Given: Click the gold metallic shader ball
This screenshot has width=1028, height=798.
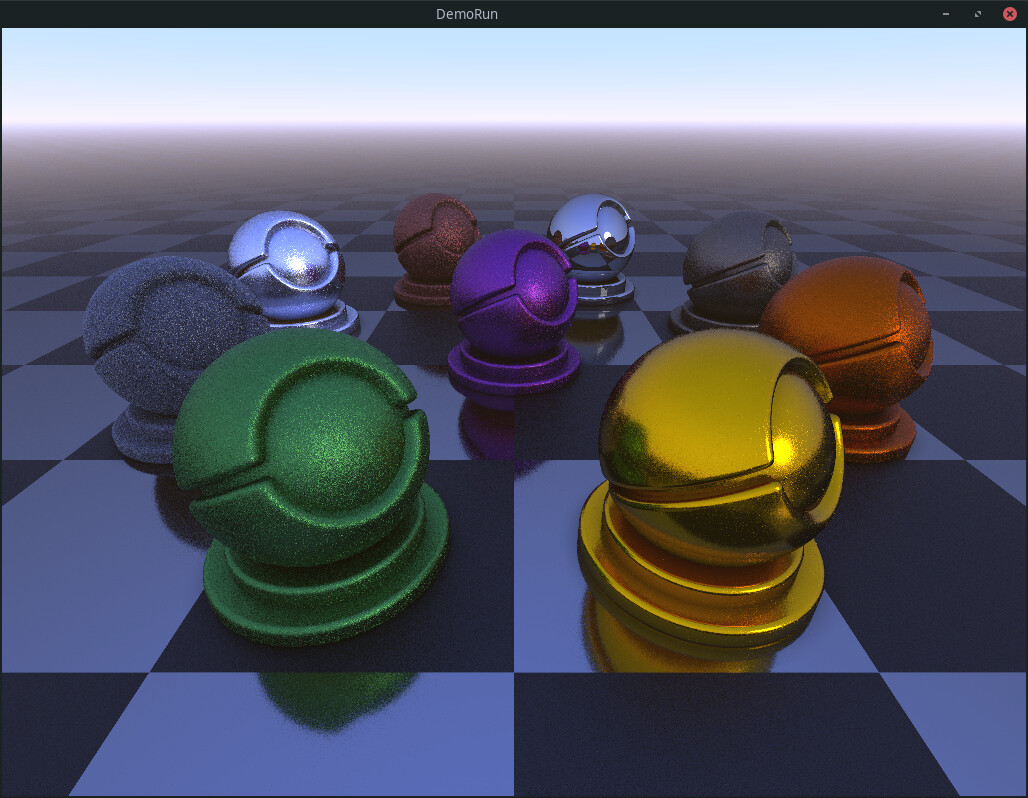Looking at the screenshot, I should point(710,489).
